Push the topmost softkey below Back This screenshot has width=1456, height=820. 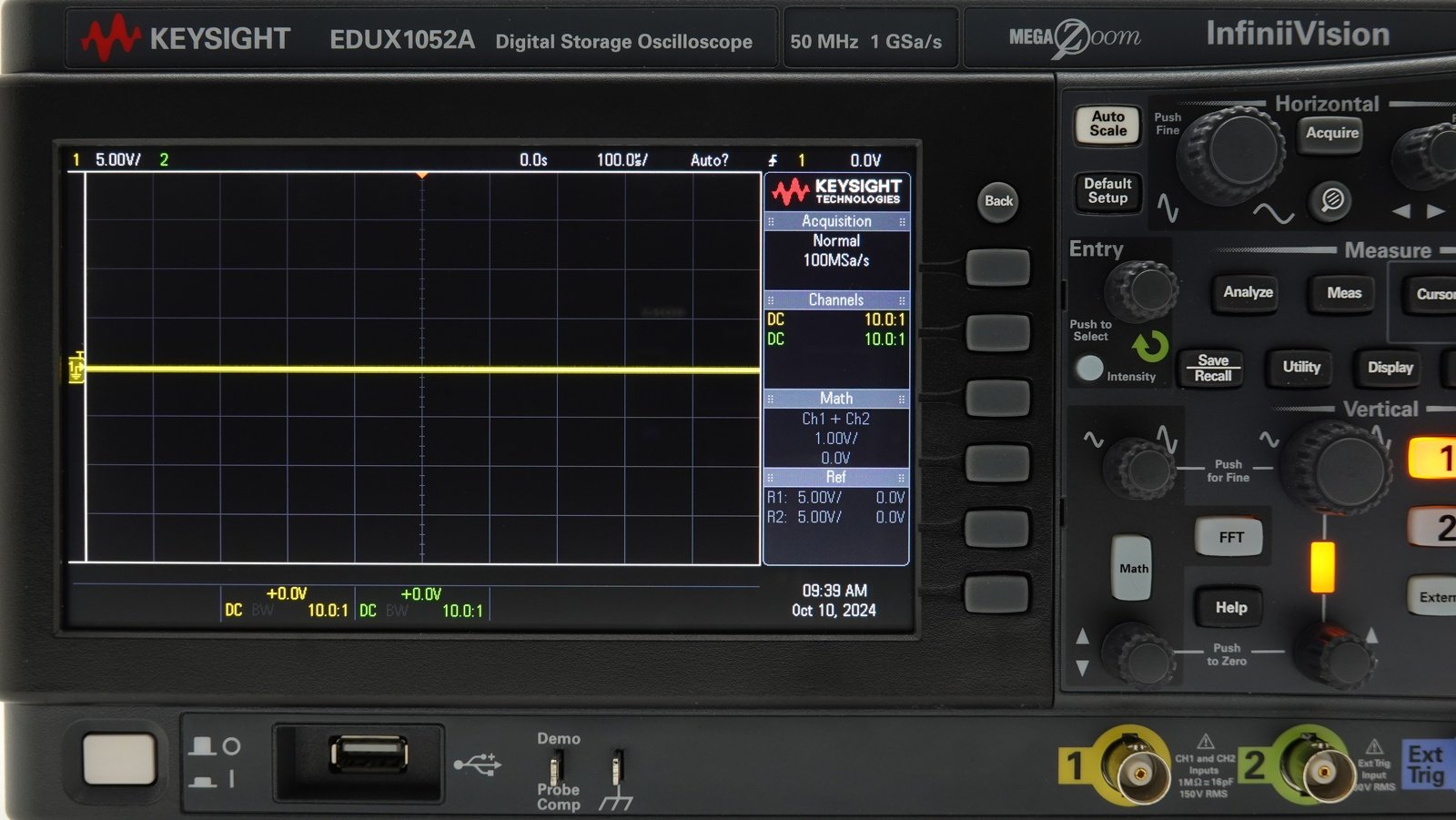pyautogui.click(x=997, y=268)
